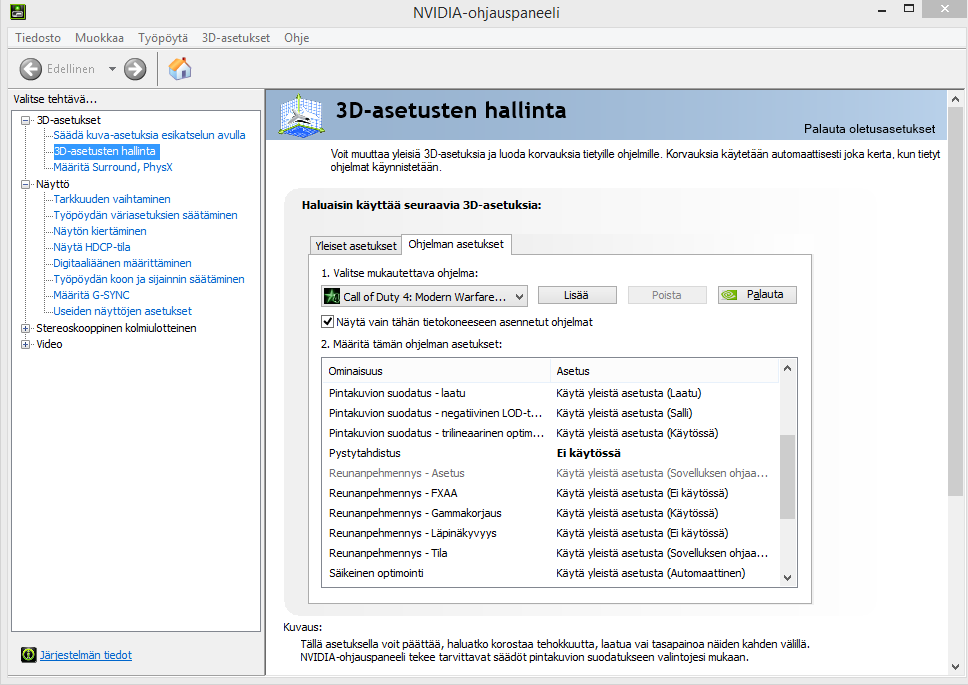
Task: Click the Home icon in the toolbar
Action: point(180,69)
